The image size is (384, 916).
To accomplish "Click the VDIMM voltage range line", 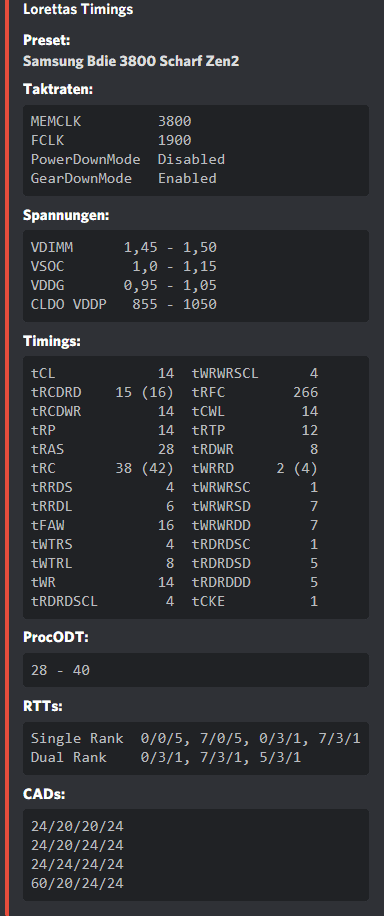I will [x=123, y=248].
